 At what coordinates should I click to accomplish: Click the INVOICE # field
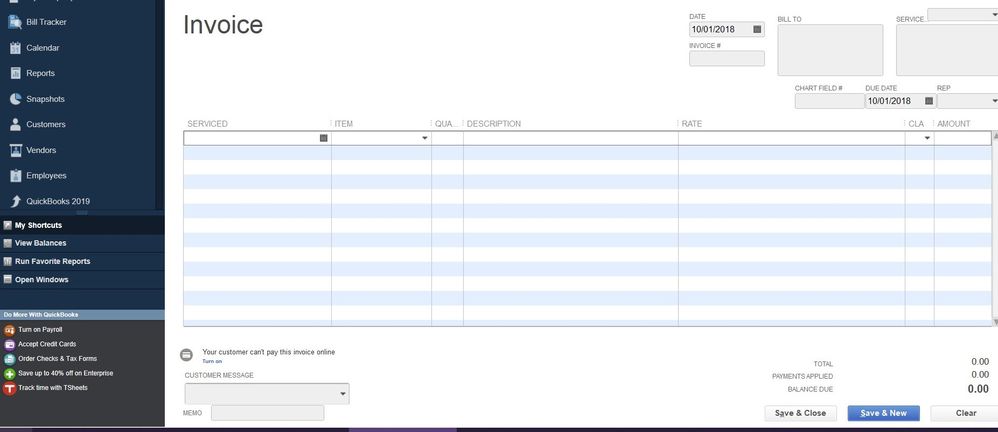(727, 59)
